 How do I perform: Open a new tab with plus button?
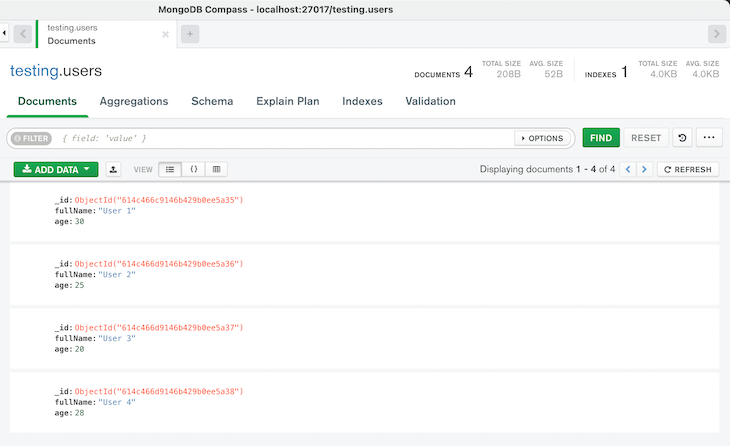[190, 34]
